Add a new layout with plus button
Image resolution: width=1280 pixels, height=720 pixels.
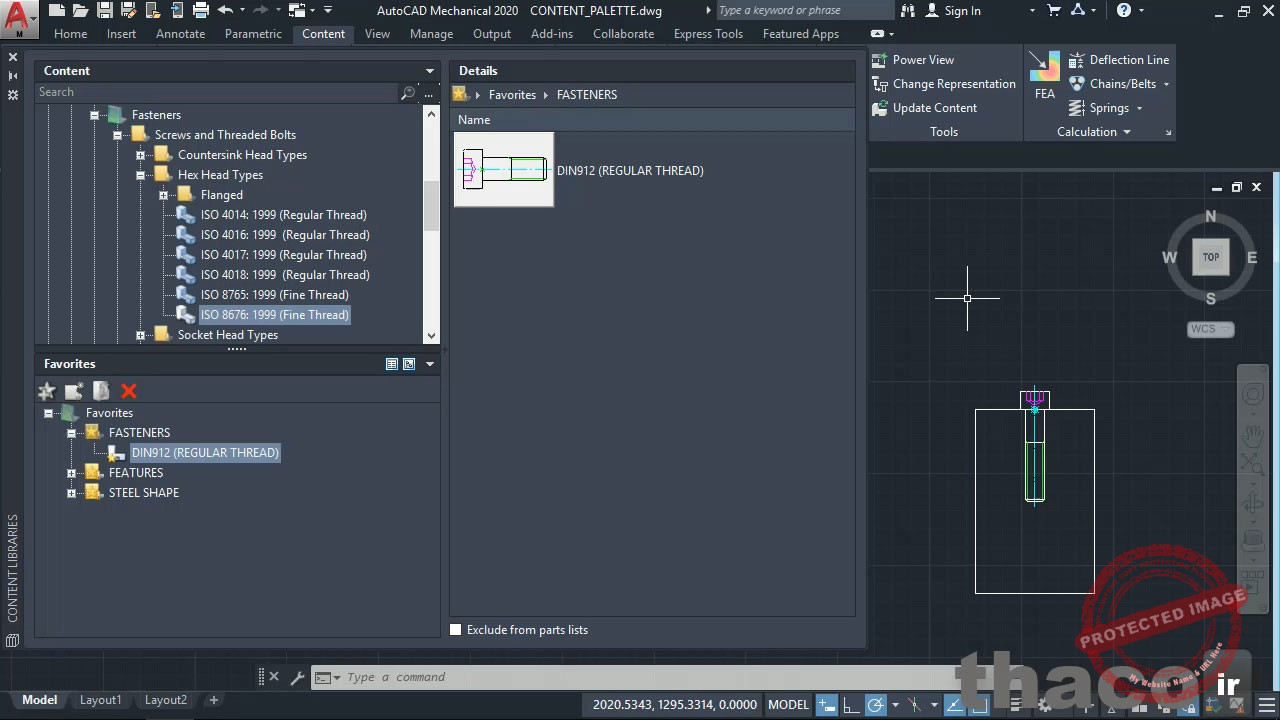click(213, 700)
